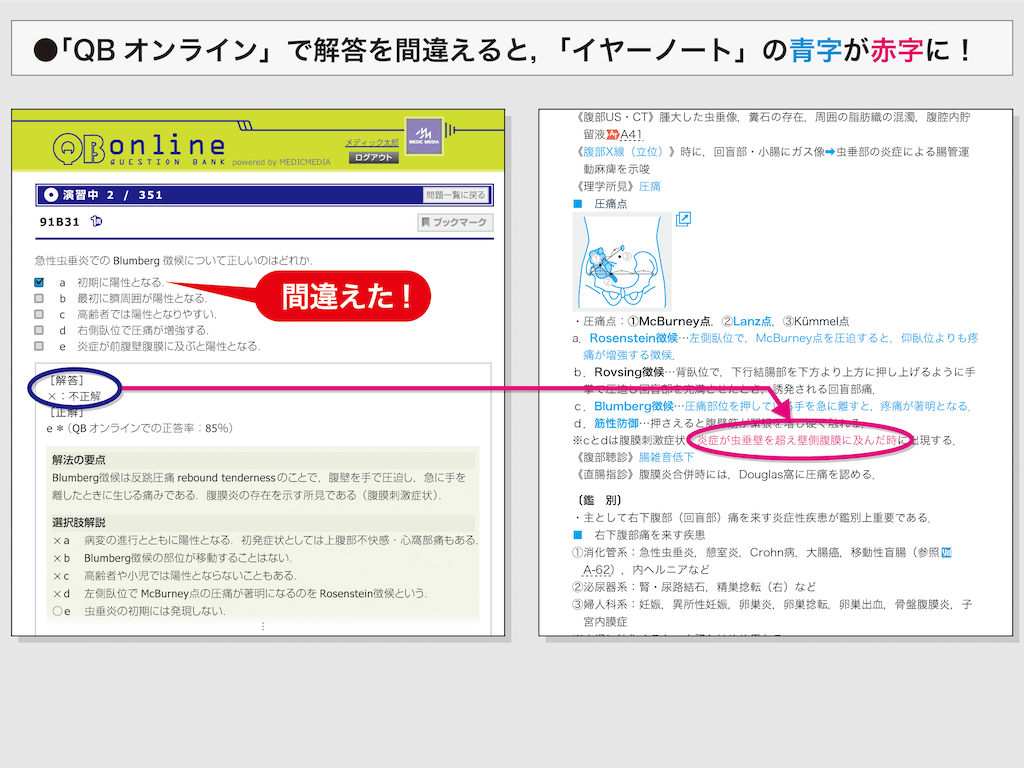1024x768 pixels.
Task: Click the red A41 reference icon
Action: (612, 135)
